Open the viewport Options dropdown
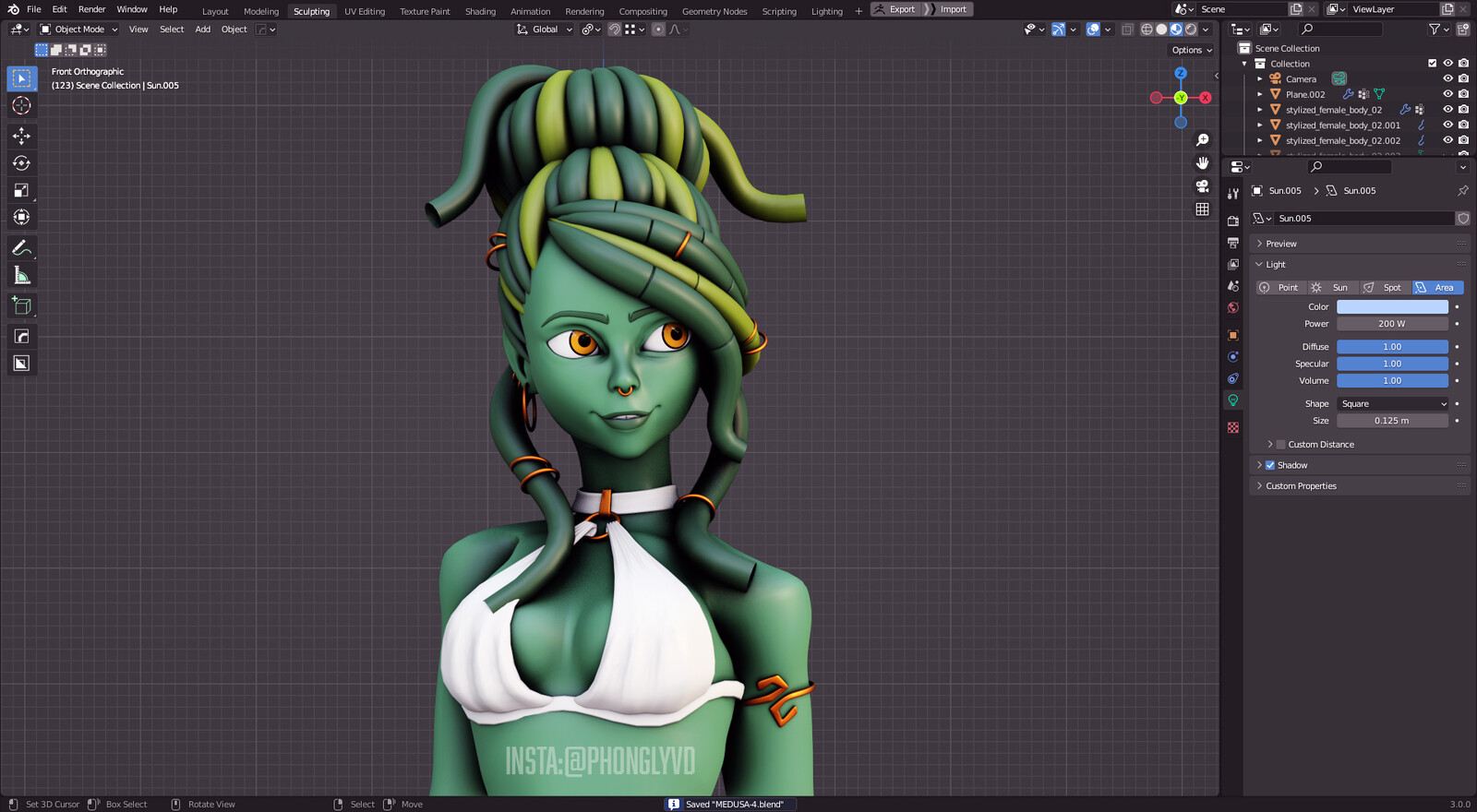Image resolution: width=1477 pixels, height=812 pixels. [x=1192, y=50]
